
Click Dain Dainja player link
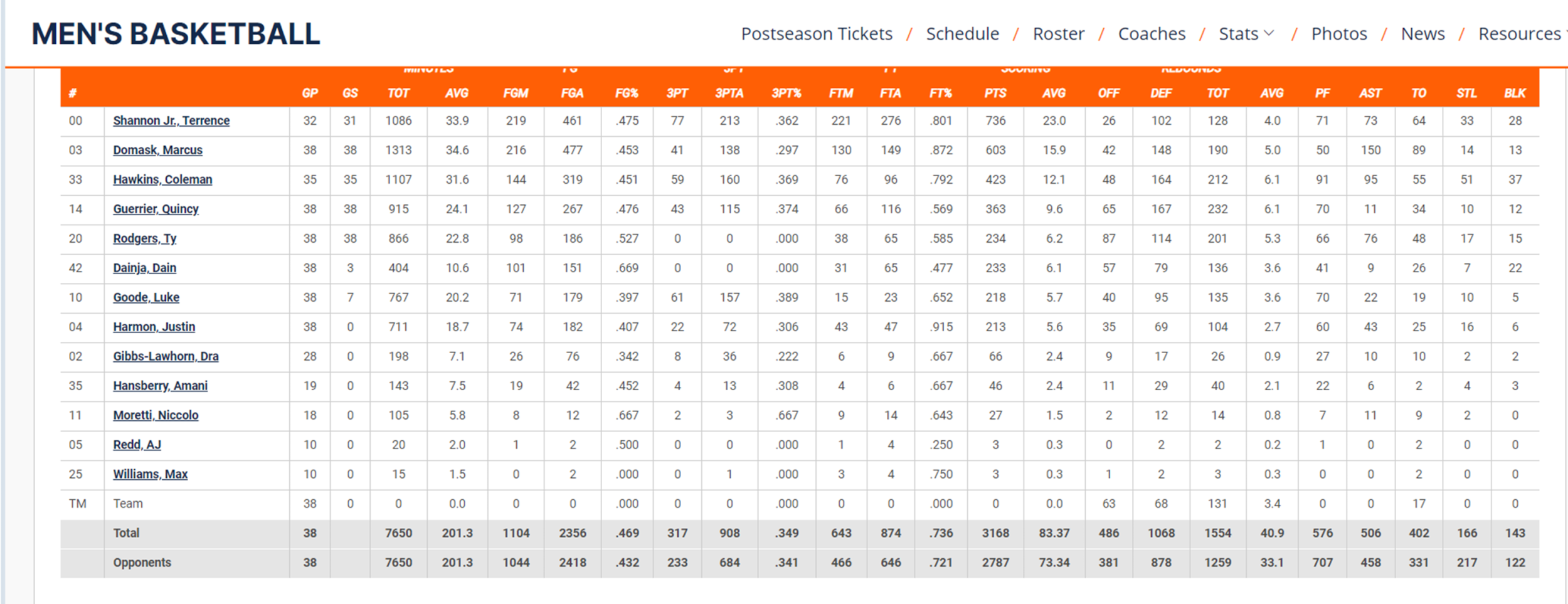tap(144, 268)
